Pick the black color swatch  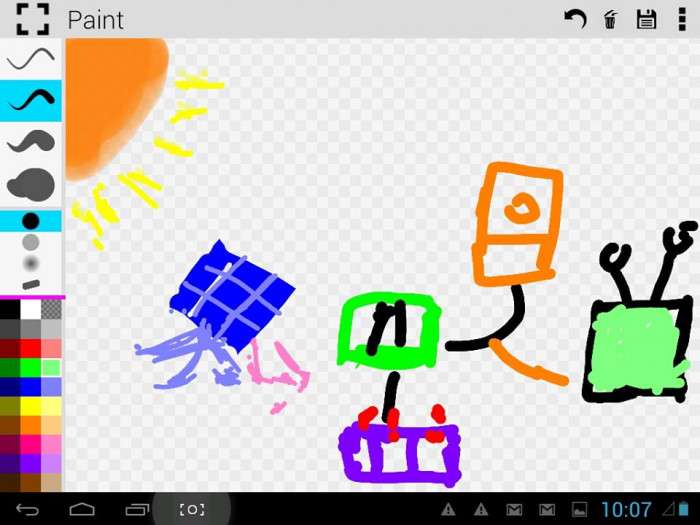tap(10, 309)
